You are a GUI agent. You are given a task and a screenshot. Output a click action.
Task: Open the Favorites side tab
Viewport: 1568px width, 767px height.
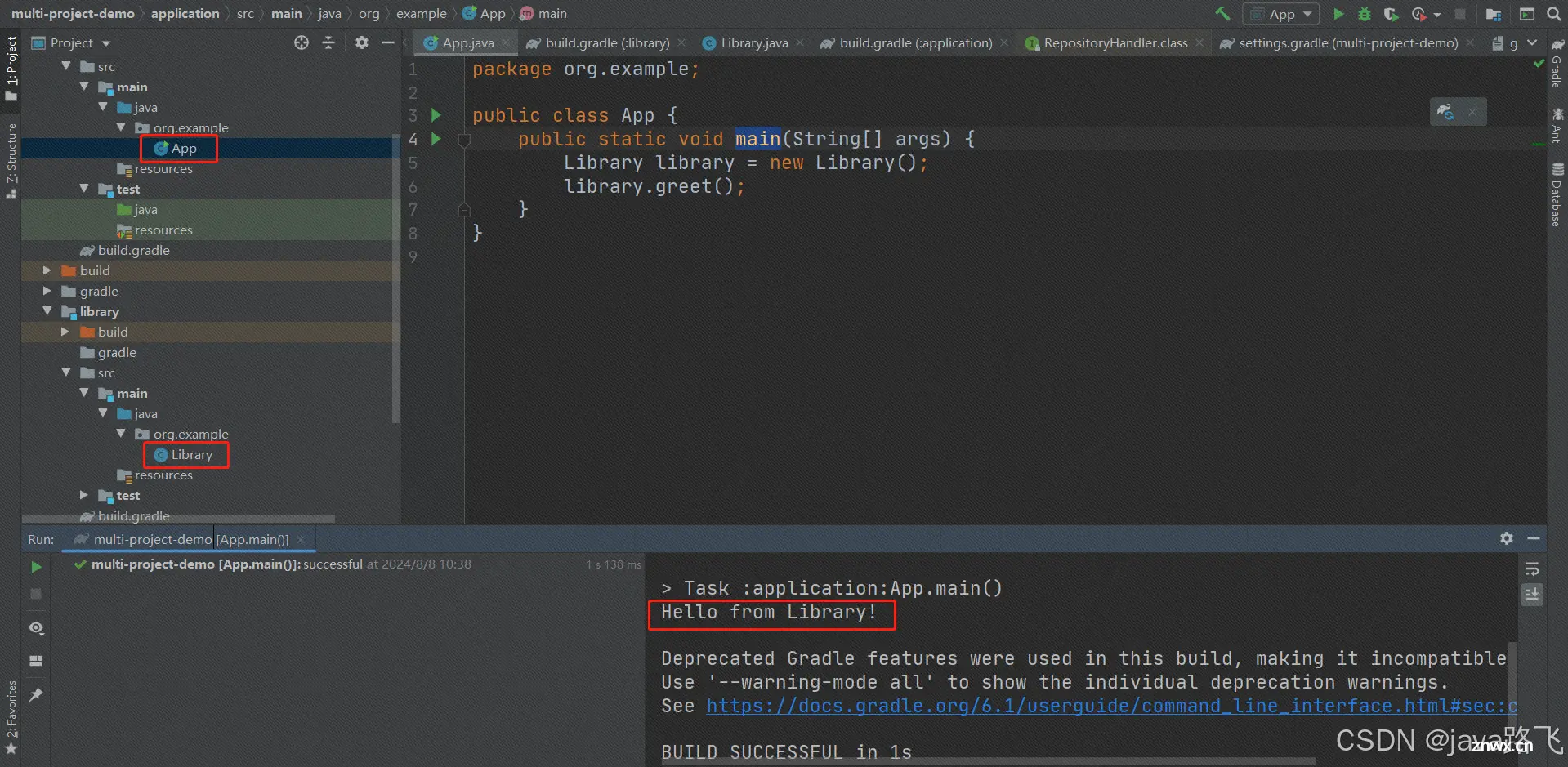(11, 717)
